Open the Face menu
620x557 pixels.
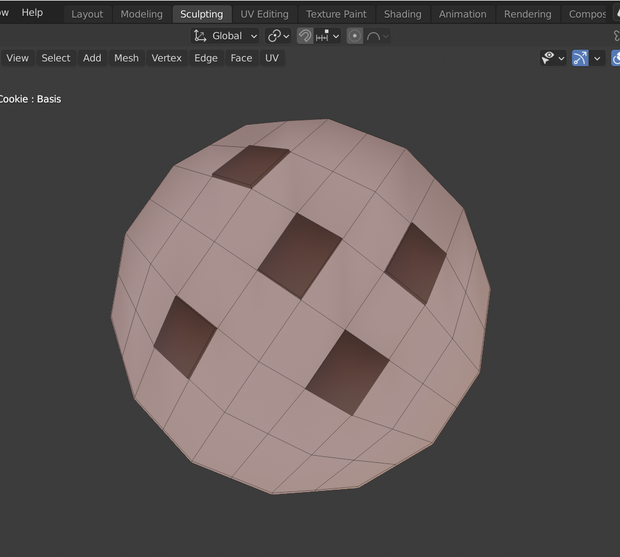pyautogui.click(x=241, y=58)
